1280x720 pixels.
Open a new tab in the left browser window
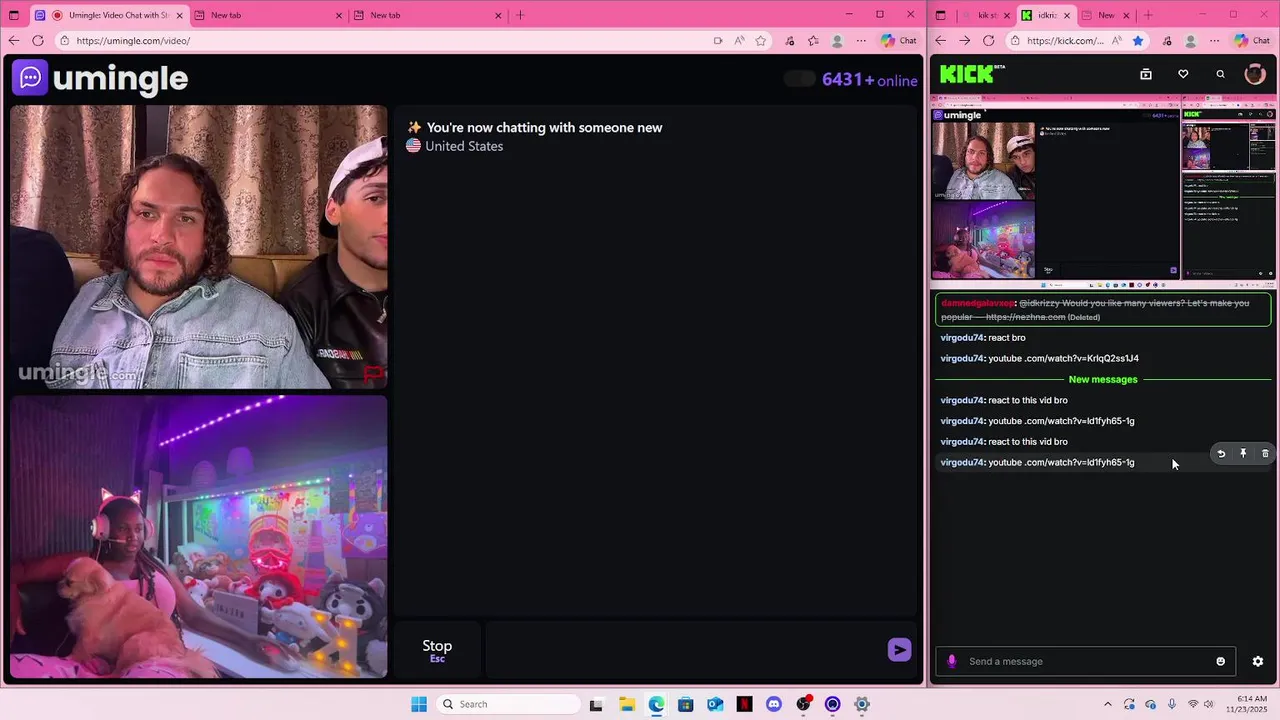520,15
